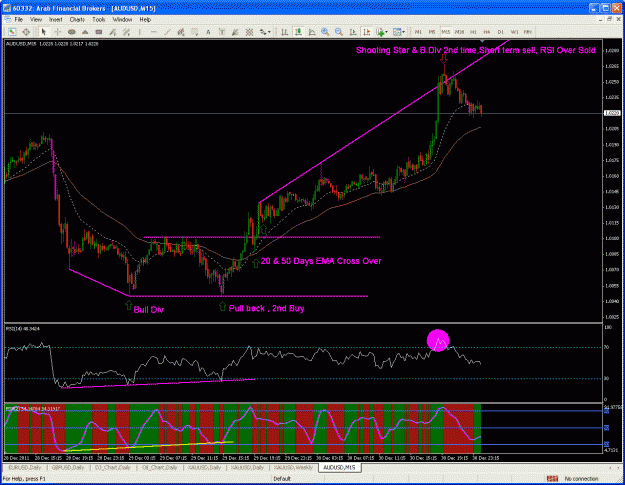Select the active M15 timeframe button
This screenshot has height=485, width=625.
(446, 32)
